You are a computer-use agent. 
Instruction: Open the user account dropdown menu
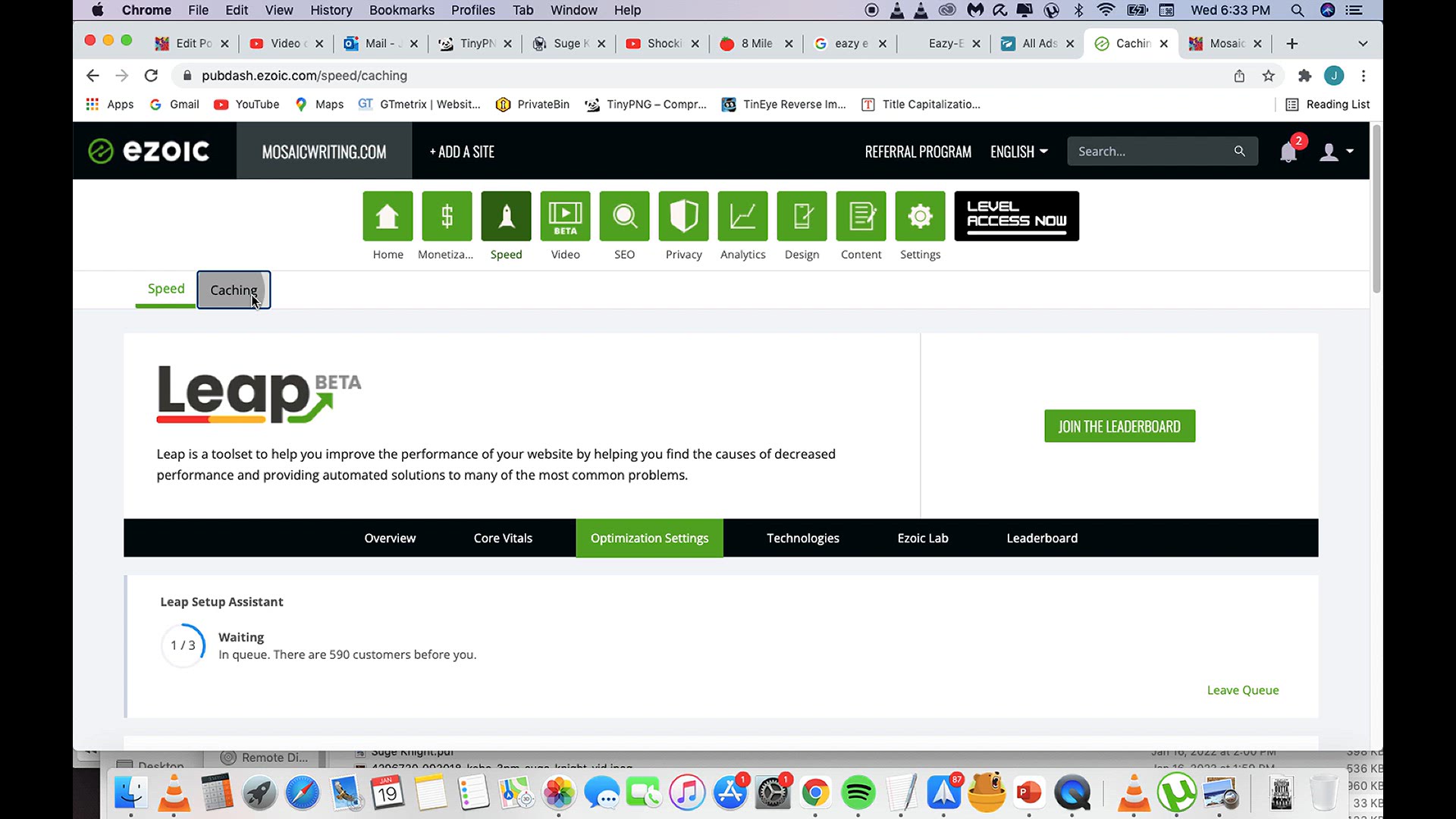tap(1335, 152)
